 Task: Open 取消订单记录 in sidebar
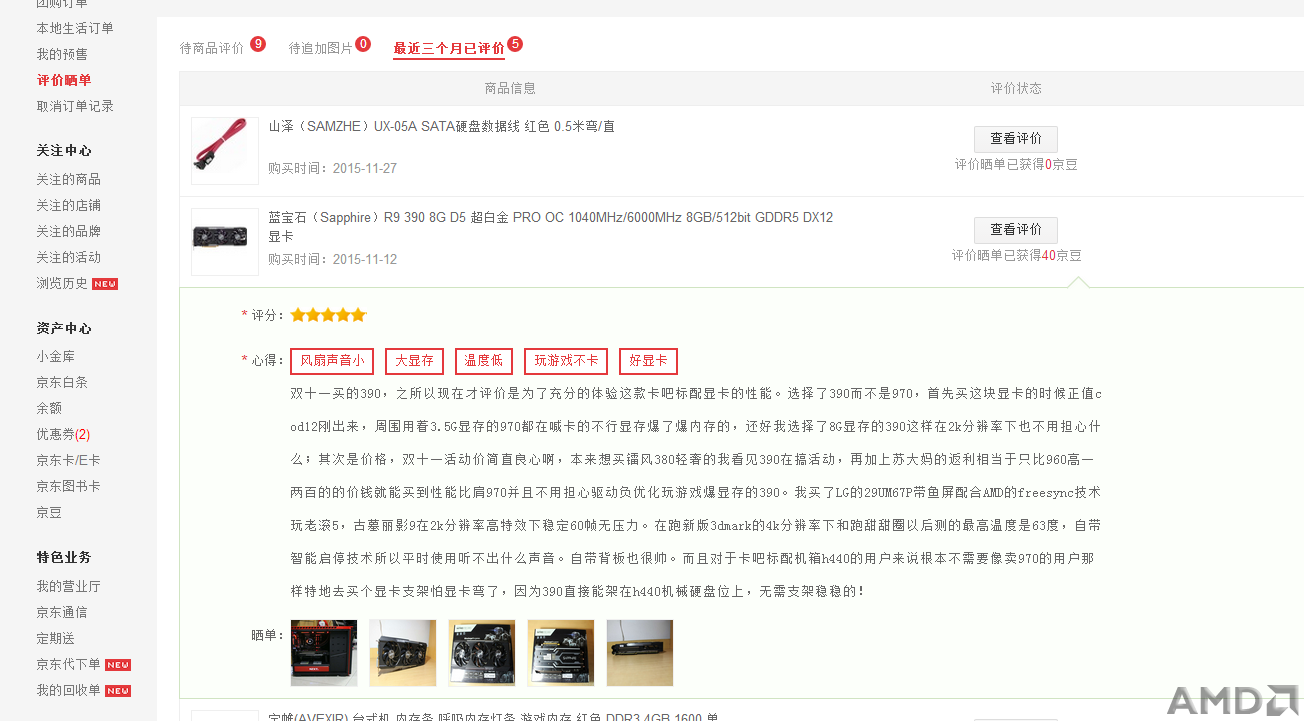[75, 106]
